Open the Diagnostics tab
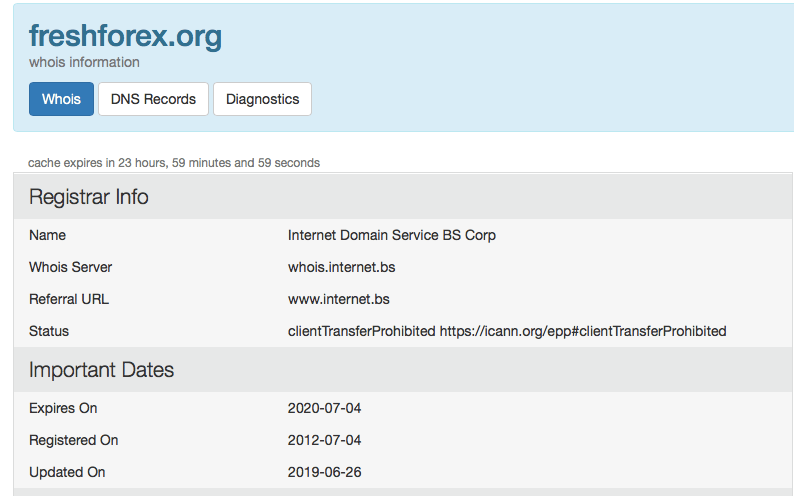Screen dimensions: 794x496 262,99
